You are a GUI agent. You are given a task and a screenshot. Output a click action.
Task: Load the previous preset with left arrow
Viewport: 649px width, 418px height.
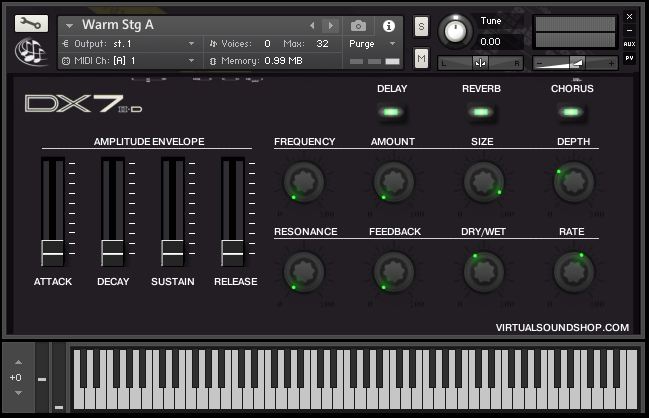[x=312, y=25]
